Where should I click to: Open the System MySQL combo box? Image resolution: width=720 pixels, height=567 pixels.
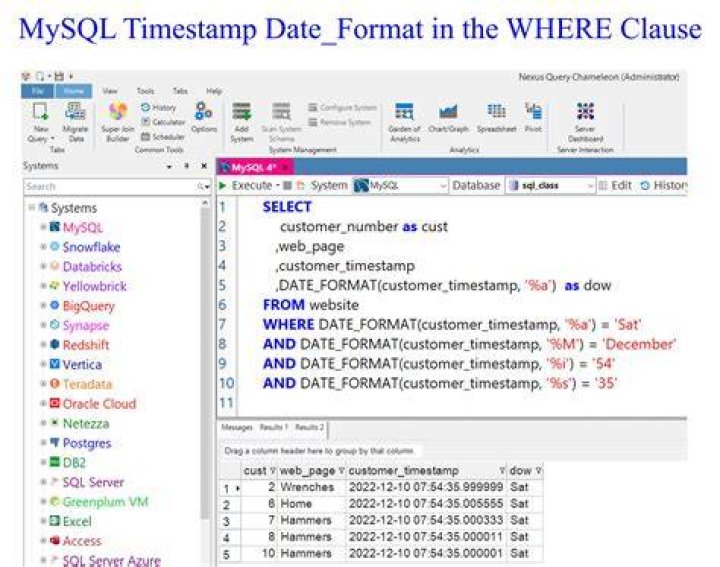[x=400, y=185]
